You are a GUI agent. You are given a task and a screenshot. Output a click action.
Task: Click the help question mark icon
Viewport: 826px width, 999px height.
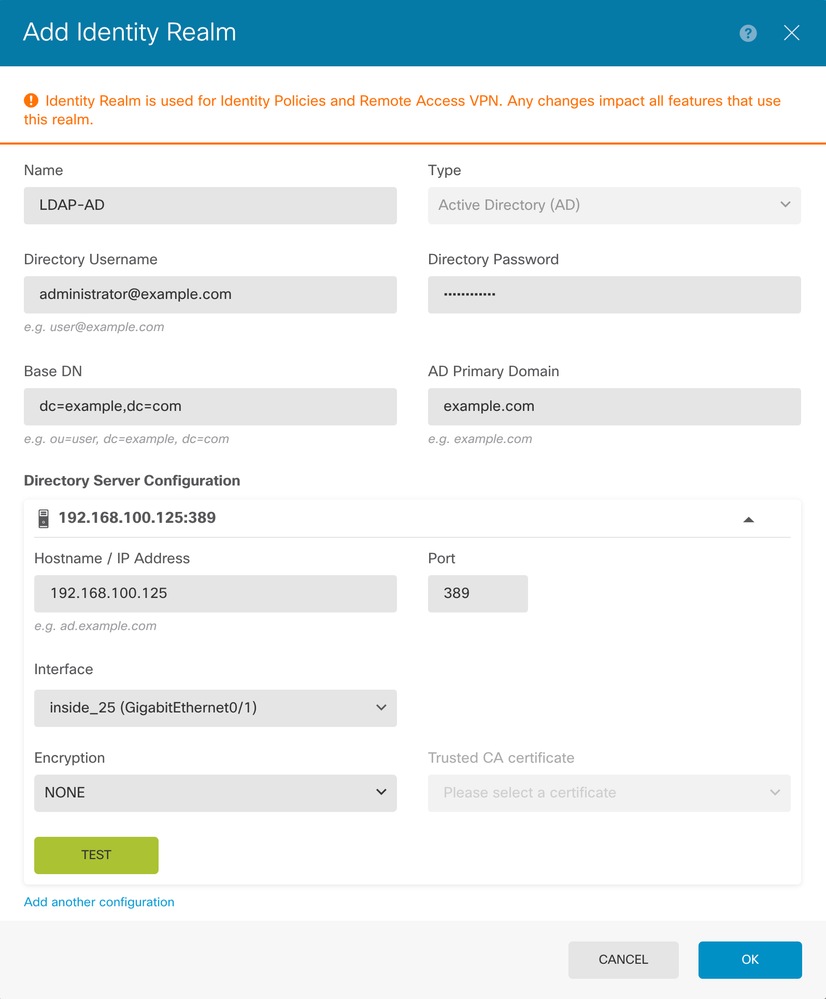748,33
